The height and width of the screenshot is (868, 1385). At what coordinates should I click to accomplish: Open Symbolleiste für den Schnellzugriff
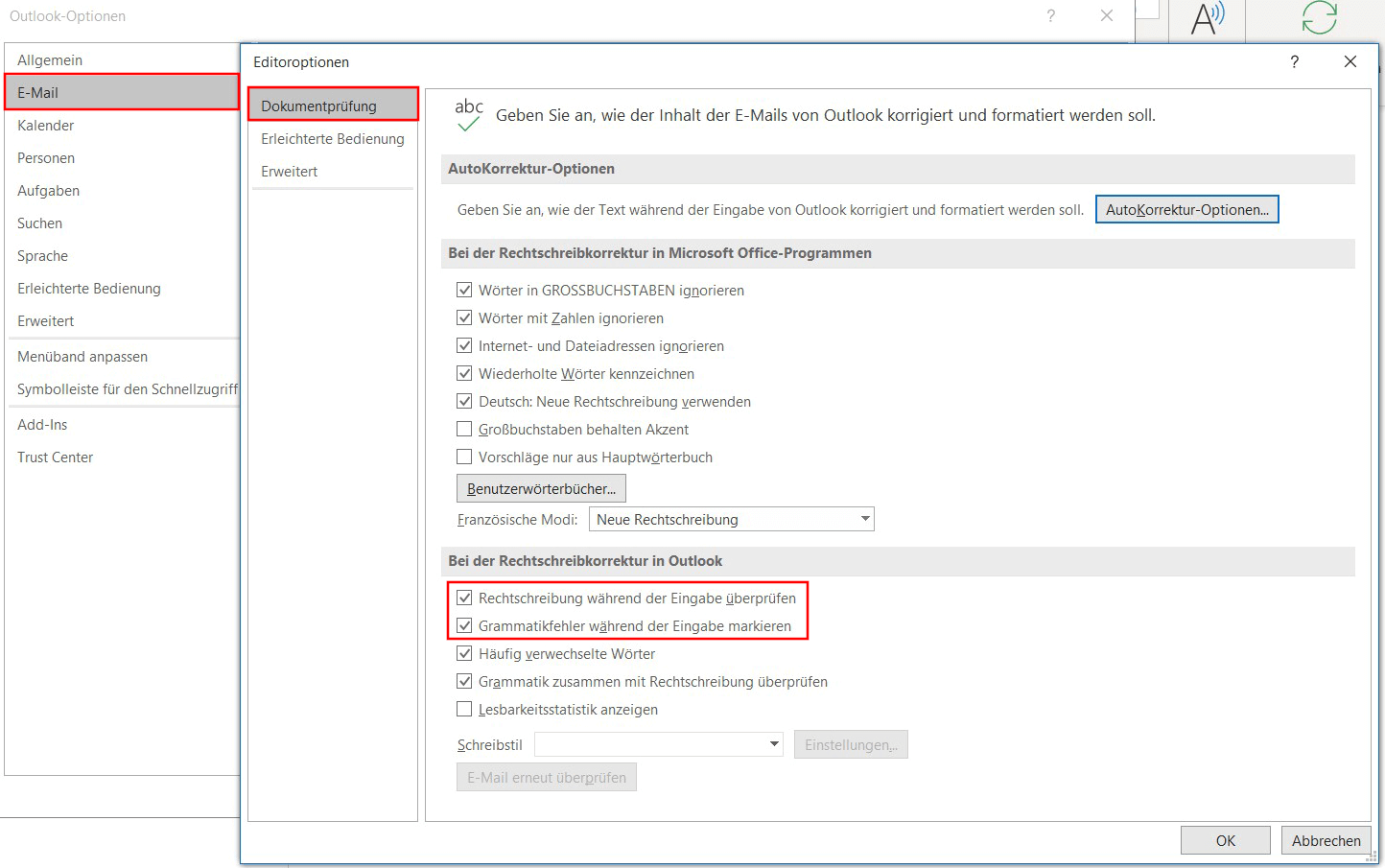(x=122, y=388)
